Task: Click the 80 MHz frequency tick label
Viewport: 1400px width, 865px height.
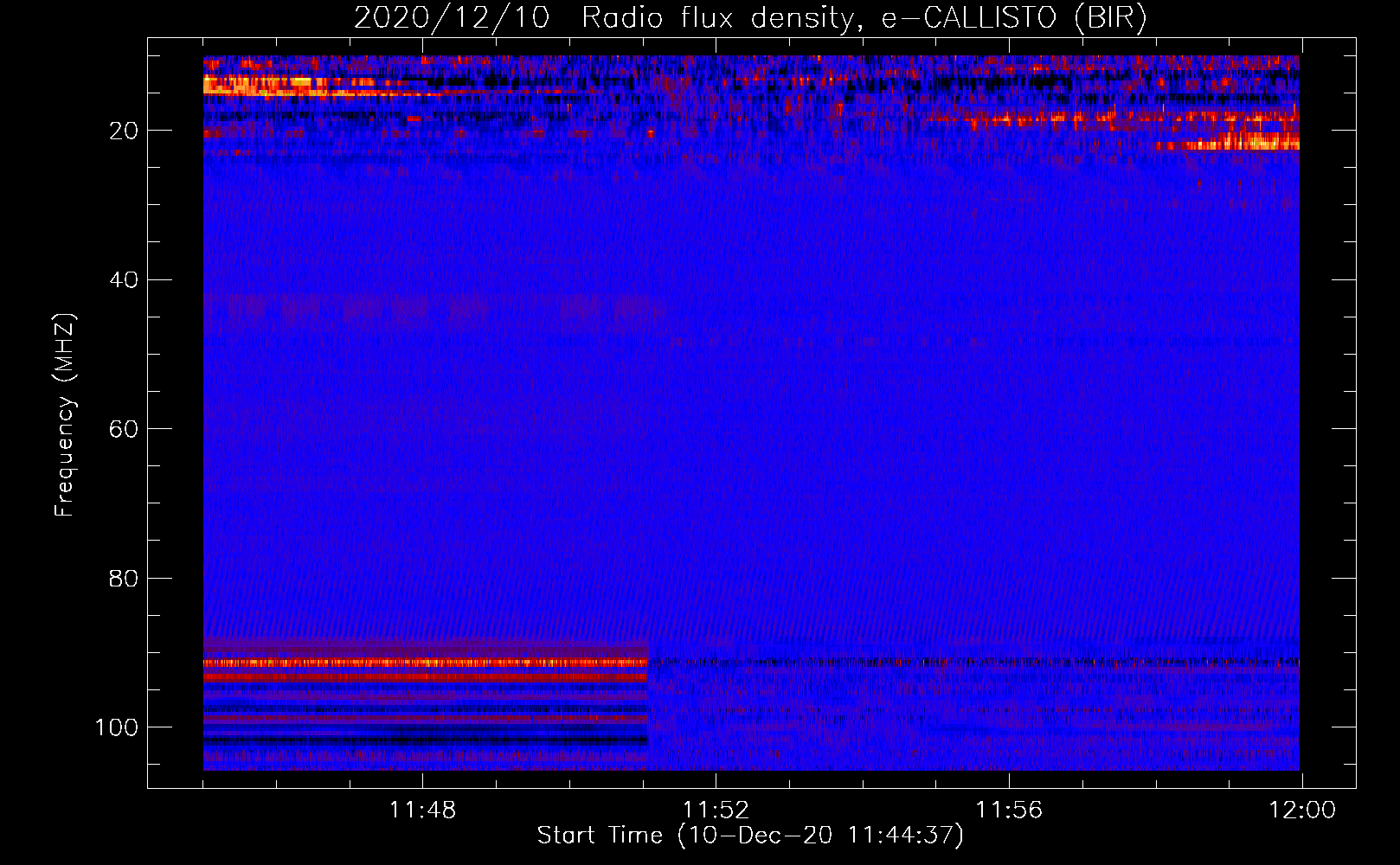Action: 124,578
